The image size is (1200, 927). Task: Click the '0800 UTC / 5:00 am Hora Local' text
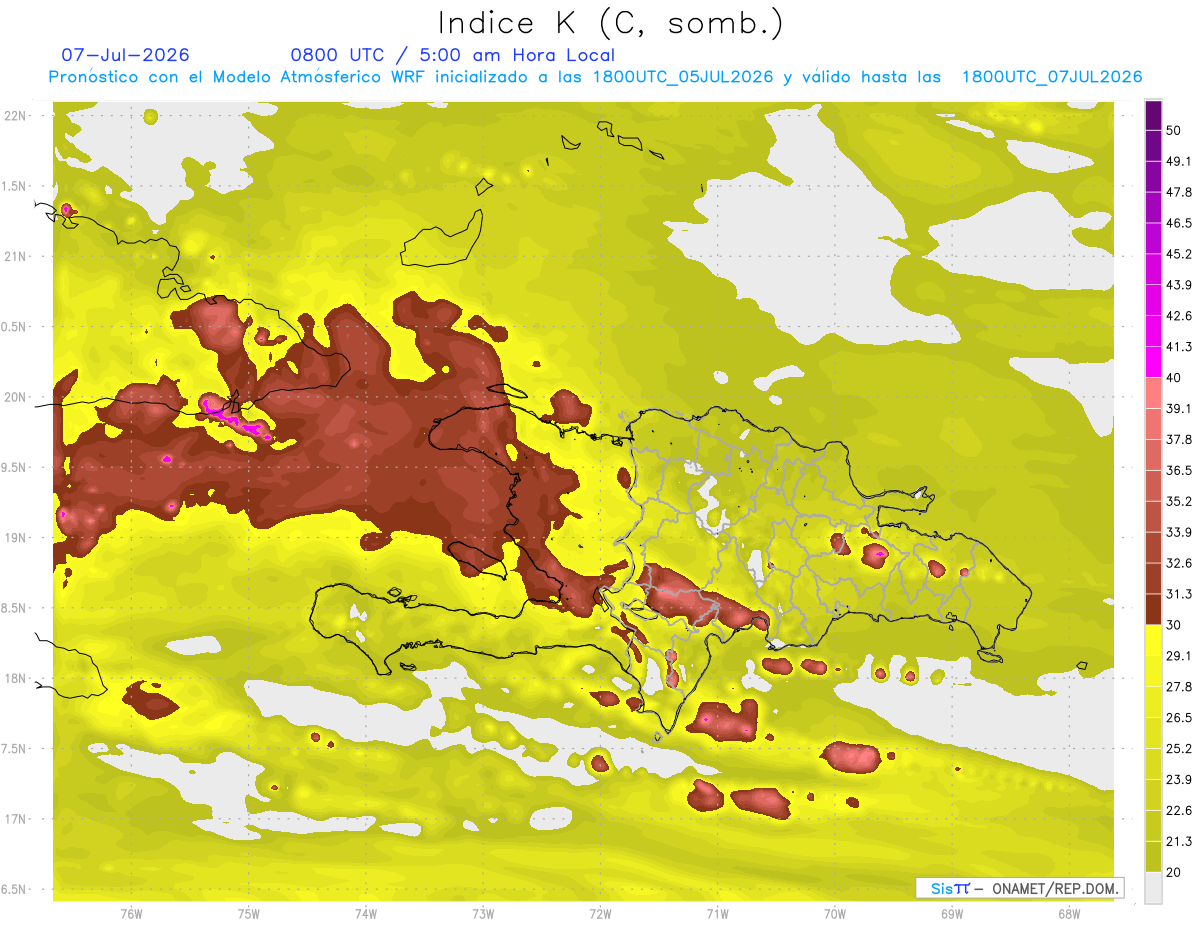(x=453, y=55)
